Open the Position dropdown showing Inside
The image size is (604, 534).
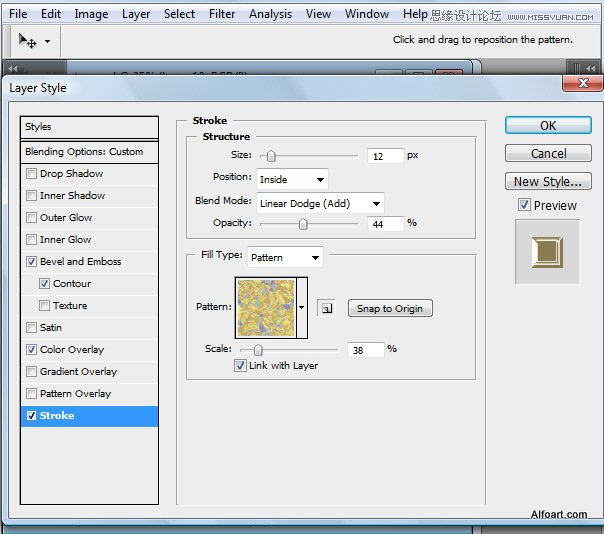292,179
